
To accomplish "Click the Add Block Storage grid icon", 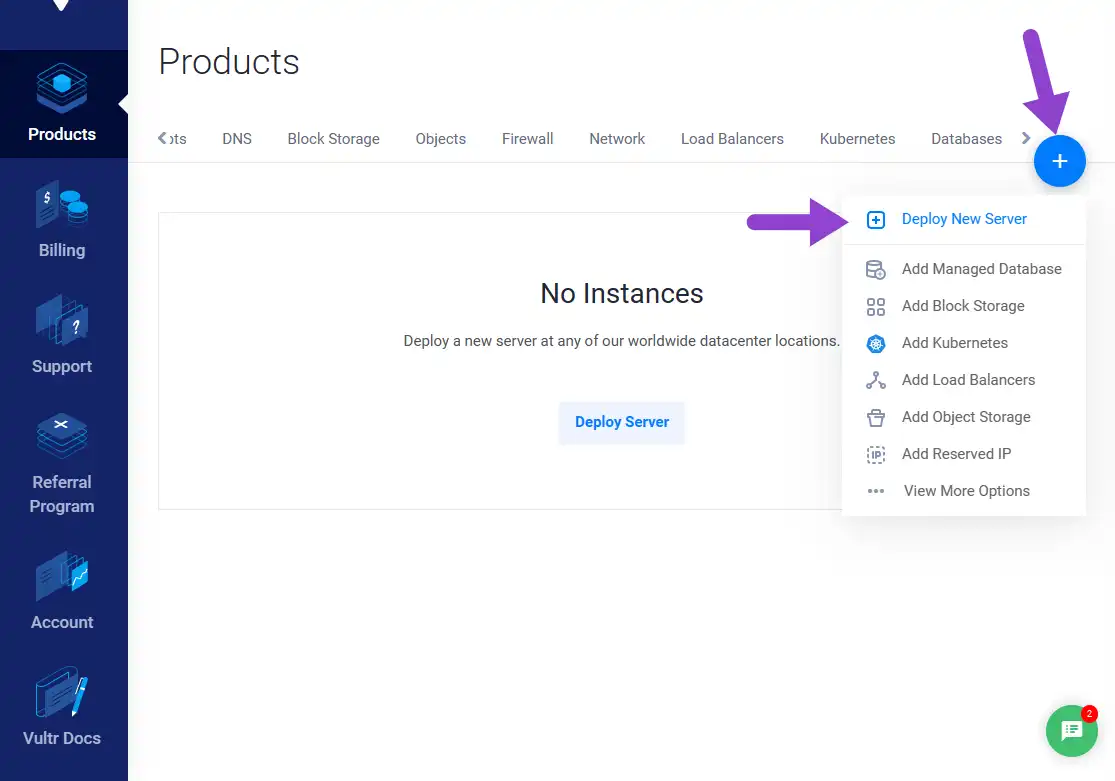I will coord(875,307).
